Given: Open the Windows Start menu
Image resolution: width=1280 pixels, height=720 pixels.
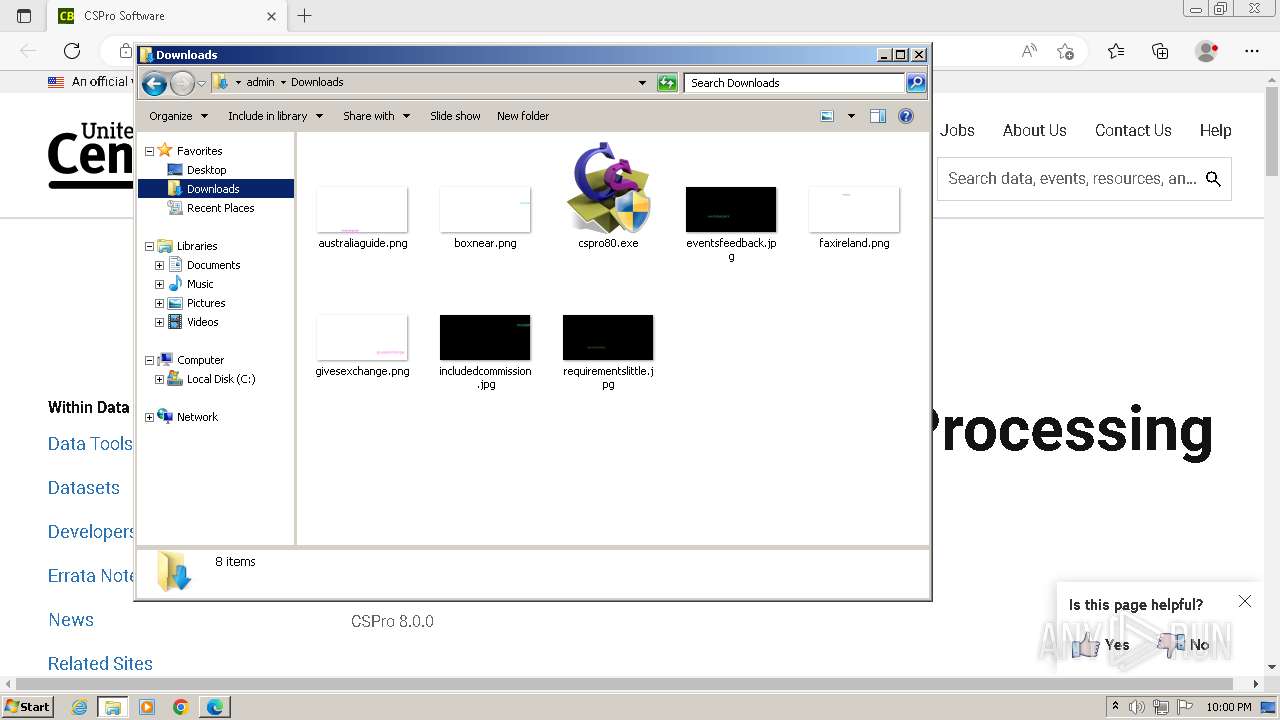Looking at the screenshot, I should coord(27,706).
